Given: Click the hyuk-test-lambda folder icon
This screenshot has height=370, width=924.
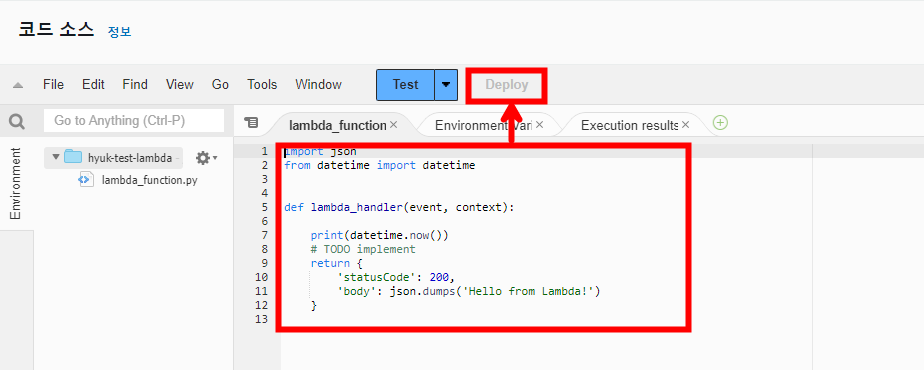Looking at the screenshot, I should [73, 157].
